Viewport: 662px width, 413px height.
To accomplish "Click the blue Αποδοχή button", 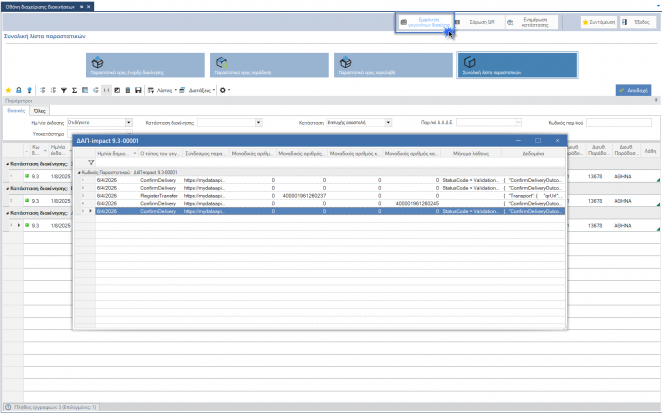I will coord(633,90).
